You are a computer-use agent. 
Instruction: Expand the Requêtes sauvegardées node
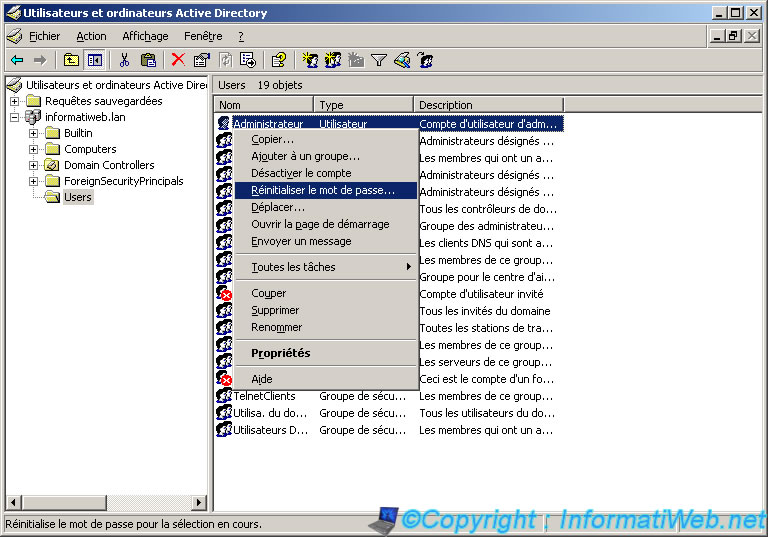pos(15,101)
